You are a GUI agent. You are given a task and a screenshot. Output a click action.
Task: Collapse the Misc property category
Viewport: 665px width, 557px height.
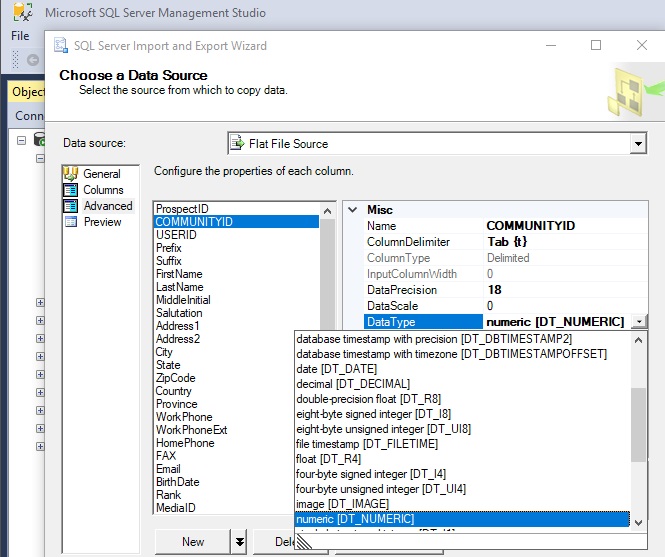coord(352,210)
